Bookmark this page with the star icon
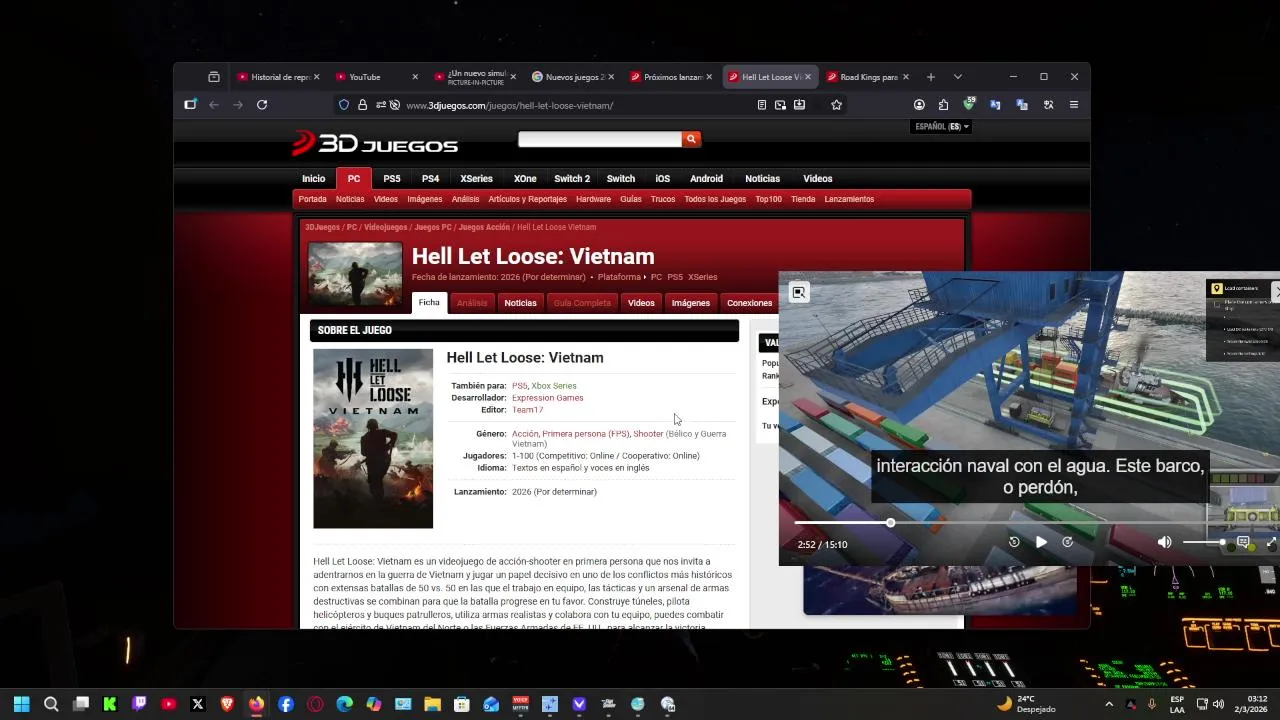1280x720 pixels. [x=836, y=104]
